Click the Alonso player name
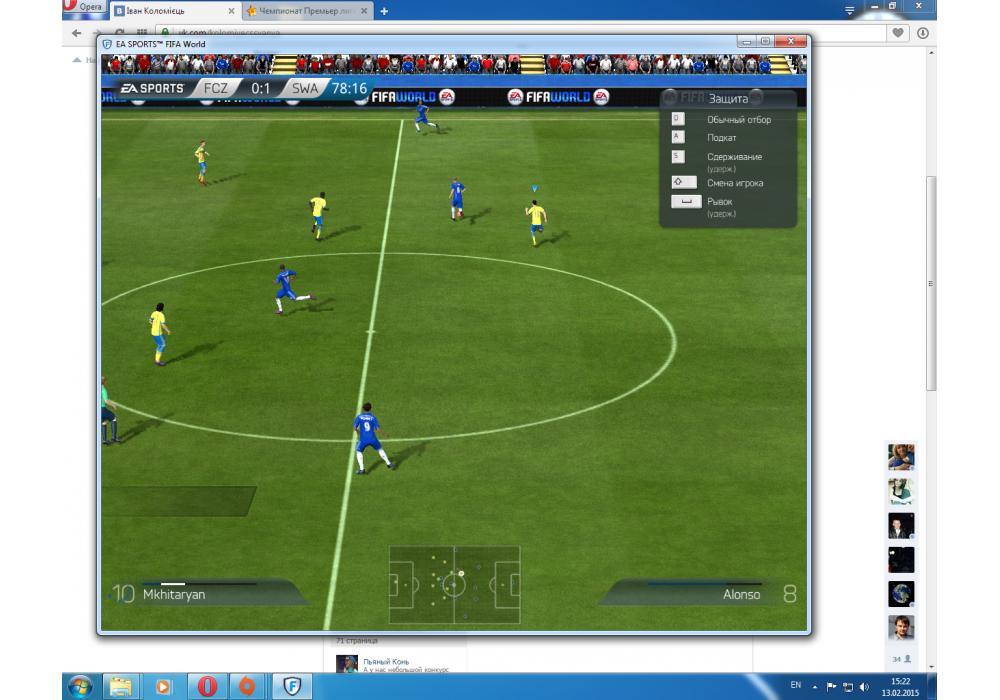 pyautogui.click(x=741, y=594)
